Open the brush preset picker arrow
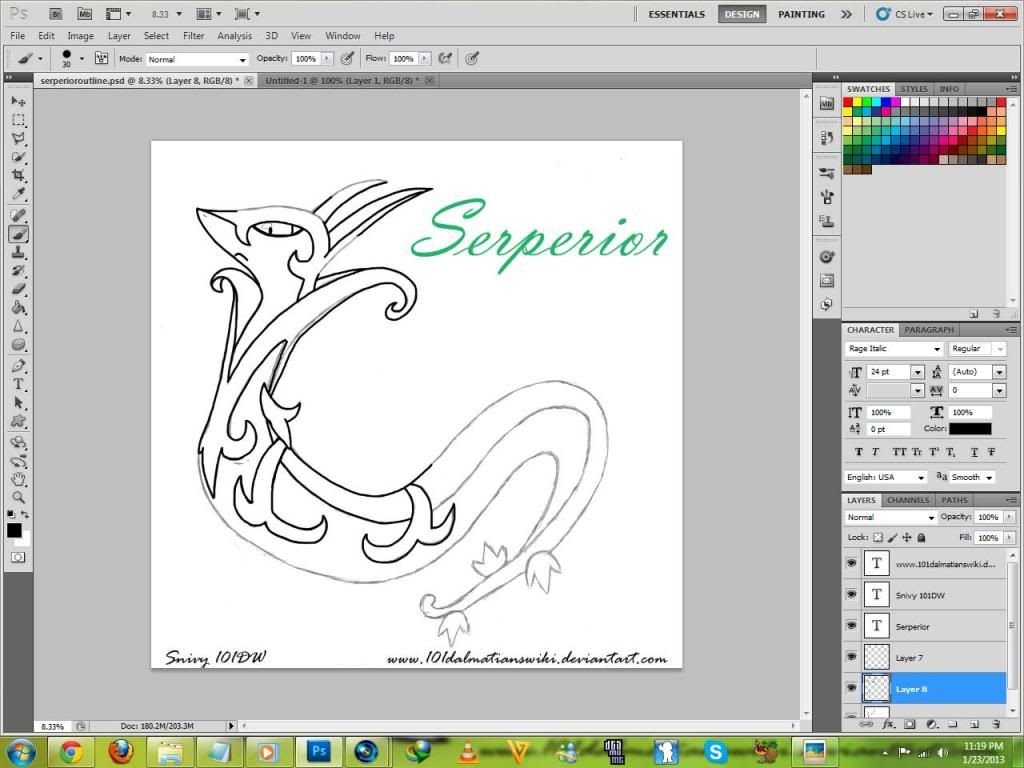 82,58
